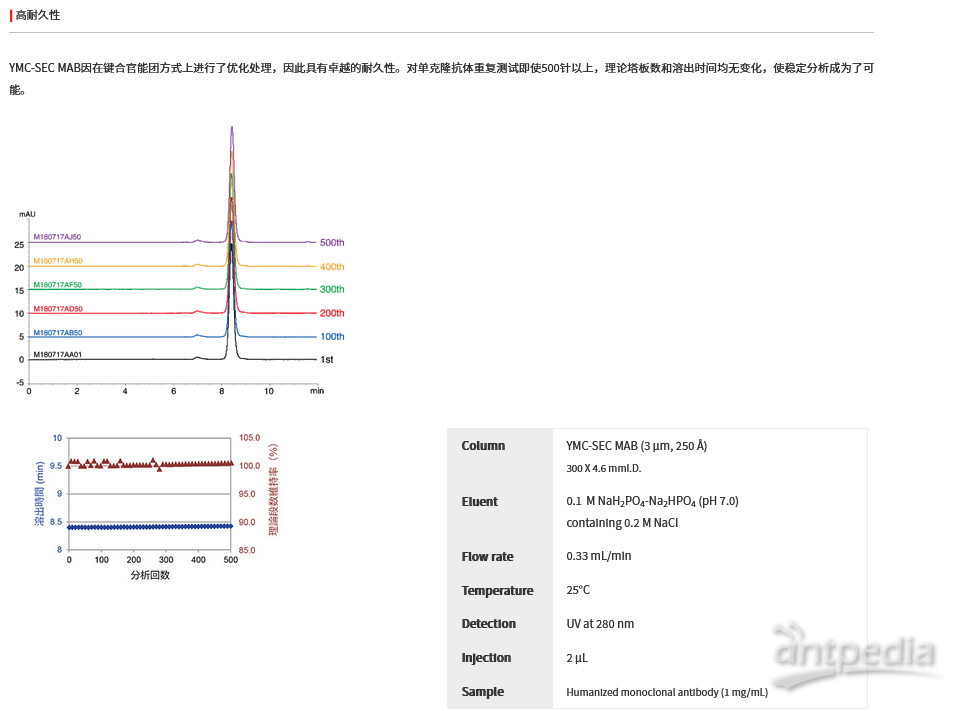Viewport: 962px width, 711px height.
Task: Select the YMC-SEC MAB (3 µm, 250 Å) cell
Action: [636, 446]
